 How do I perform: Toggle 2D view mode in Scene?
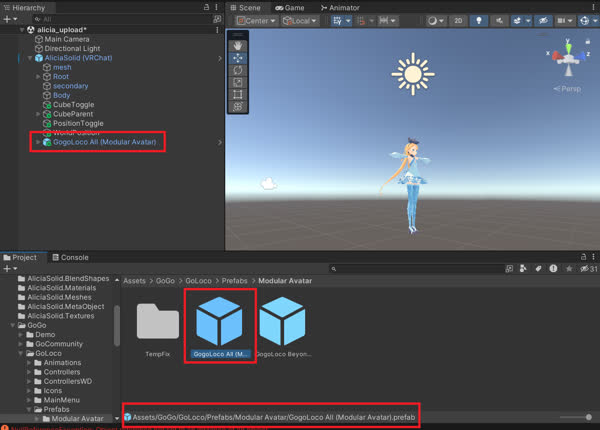[x=456, y=20]
